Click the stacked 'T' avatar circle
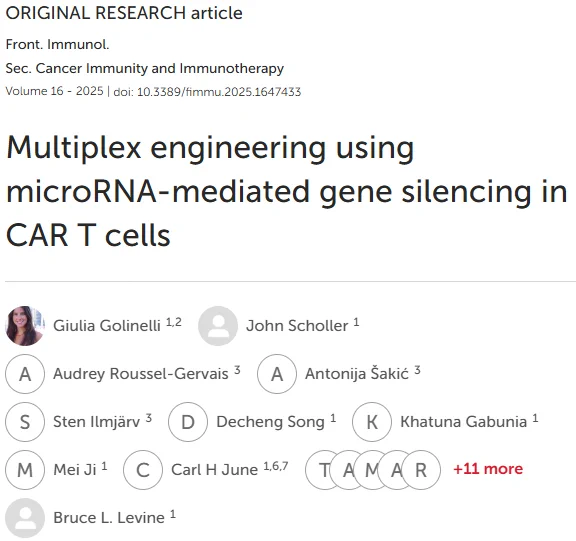The image size is (576, 541). [x=318, y=470]
